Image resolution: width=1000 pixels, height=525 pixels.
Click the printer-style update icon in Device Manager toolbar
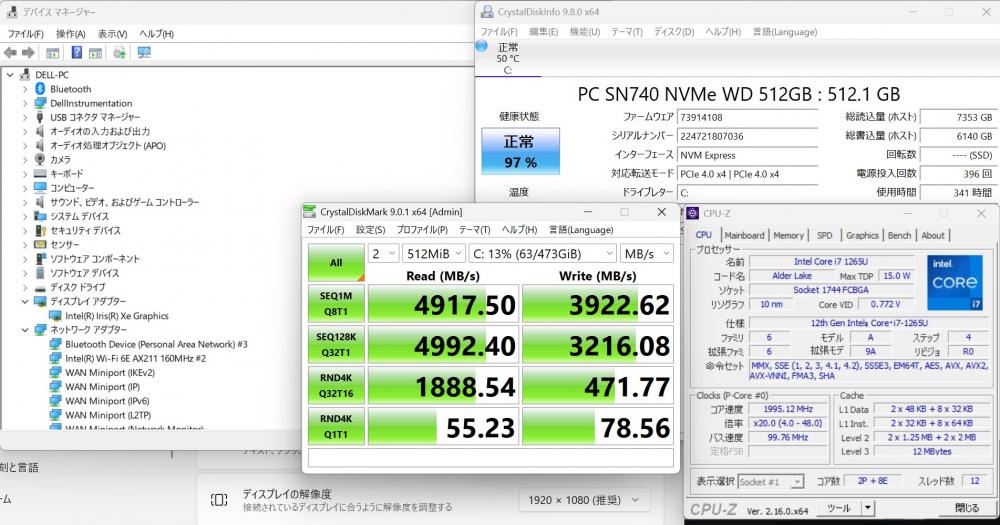(119, 53)
